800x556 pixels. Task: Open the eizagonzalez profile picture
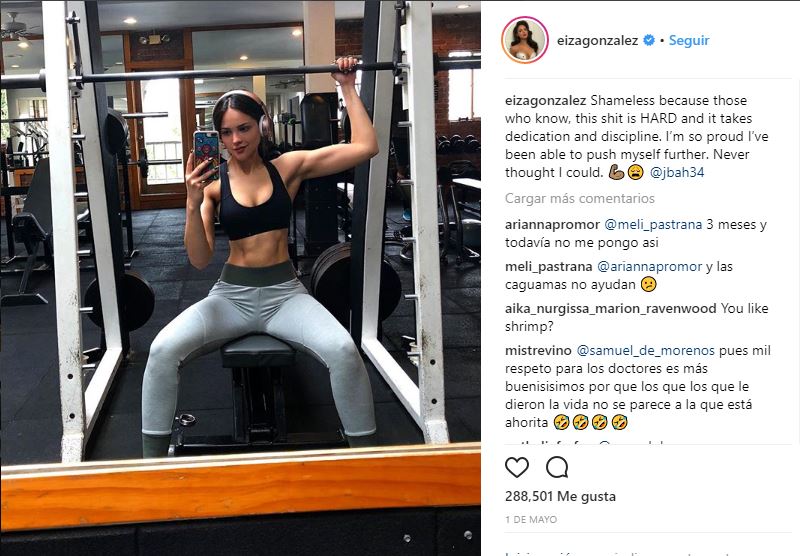coord(525,40)
